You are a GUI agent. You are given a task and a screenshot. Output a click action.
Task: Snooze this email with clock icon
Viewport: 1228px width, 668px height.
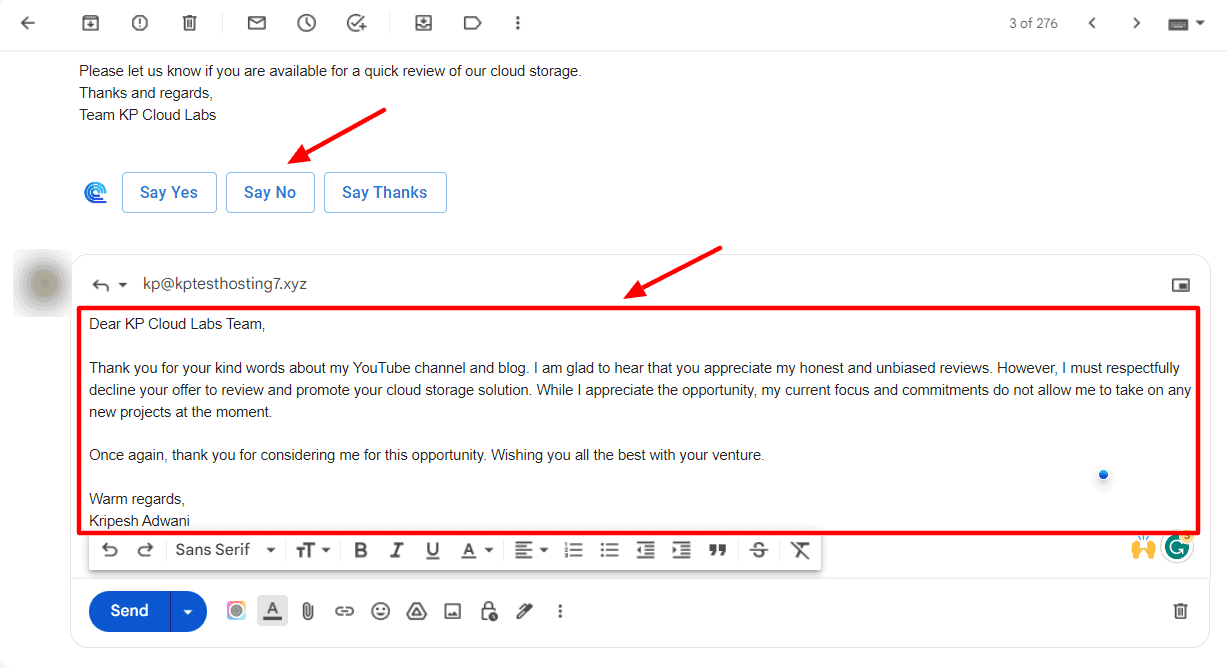[306, 23]
